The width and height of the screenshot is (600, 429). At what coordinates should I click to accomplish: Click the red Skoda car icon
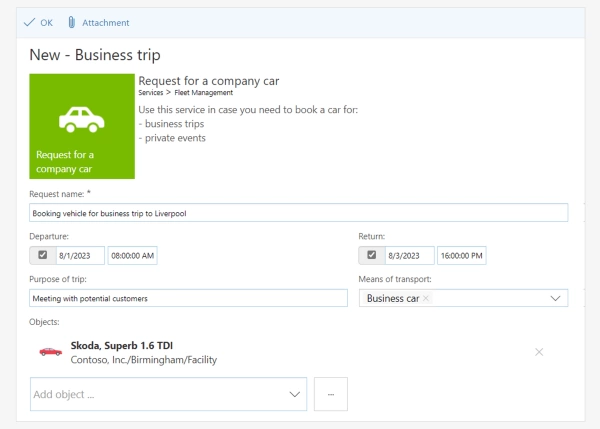coord(51,351)
